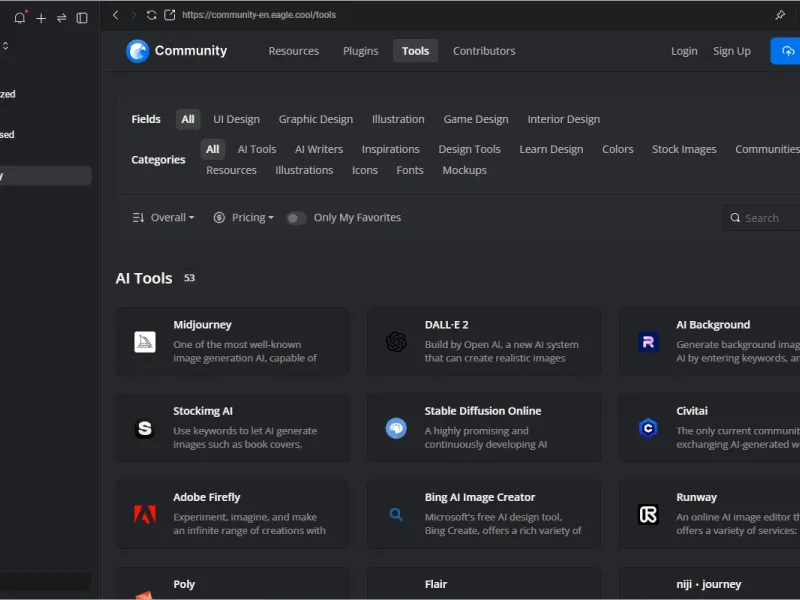Toggle Only My Favorites switch
This screenshot has height=600, width=800.
click(x=296, y=218)
